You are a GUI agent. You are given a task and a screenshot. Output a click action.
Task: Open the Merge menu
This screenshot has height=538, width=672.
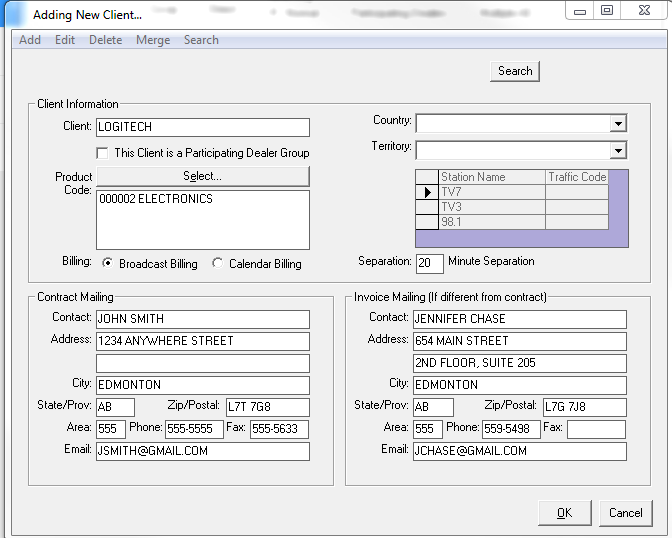pos(153,40)
